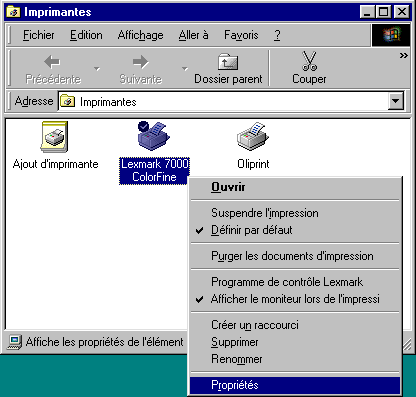Open the Précédente history dropdown arrow
This screenshot has height=397, width=416.
pyautogui.click(x=97, y=68)
